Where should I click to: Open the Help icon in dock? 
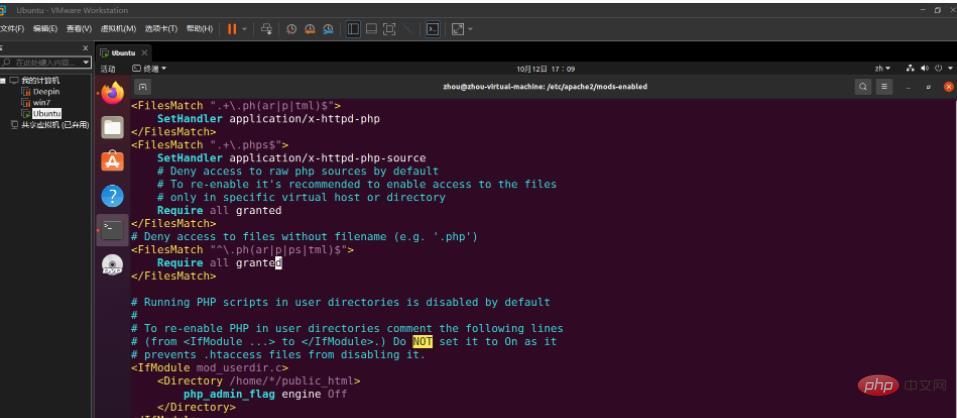112,195
